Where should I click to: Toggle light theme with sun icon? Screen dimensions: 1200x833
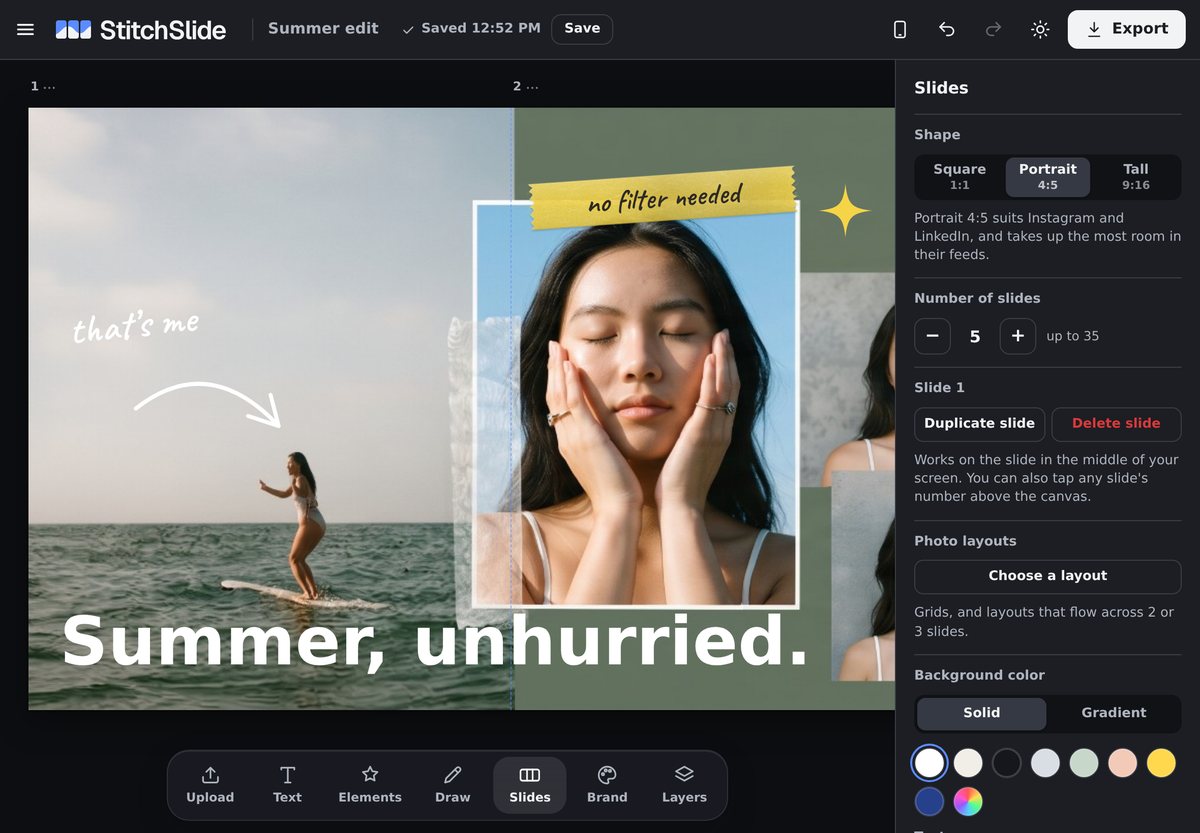(x=1040, y=30)
